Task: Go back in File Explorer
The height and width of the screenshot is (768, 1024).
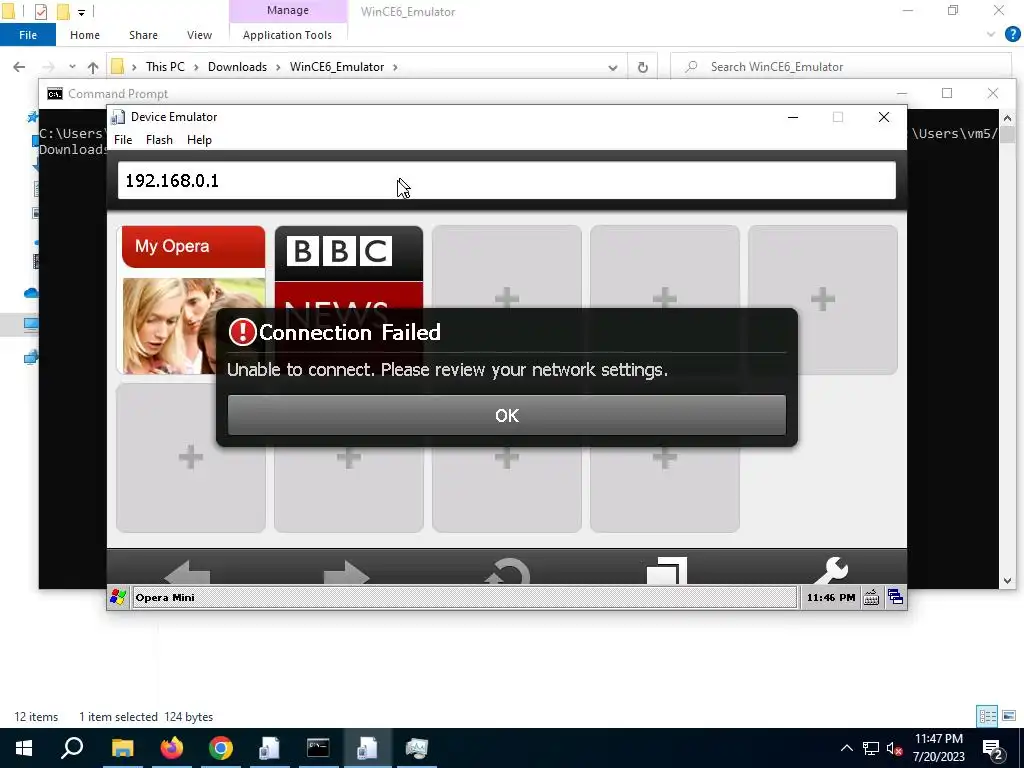Action: tap(19, 67)
